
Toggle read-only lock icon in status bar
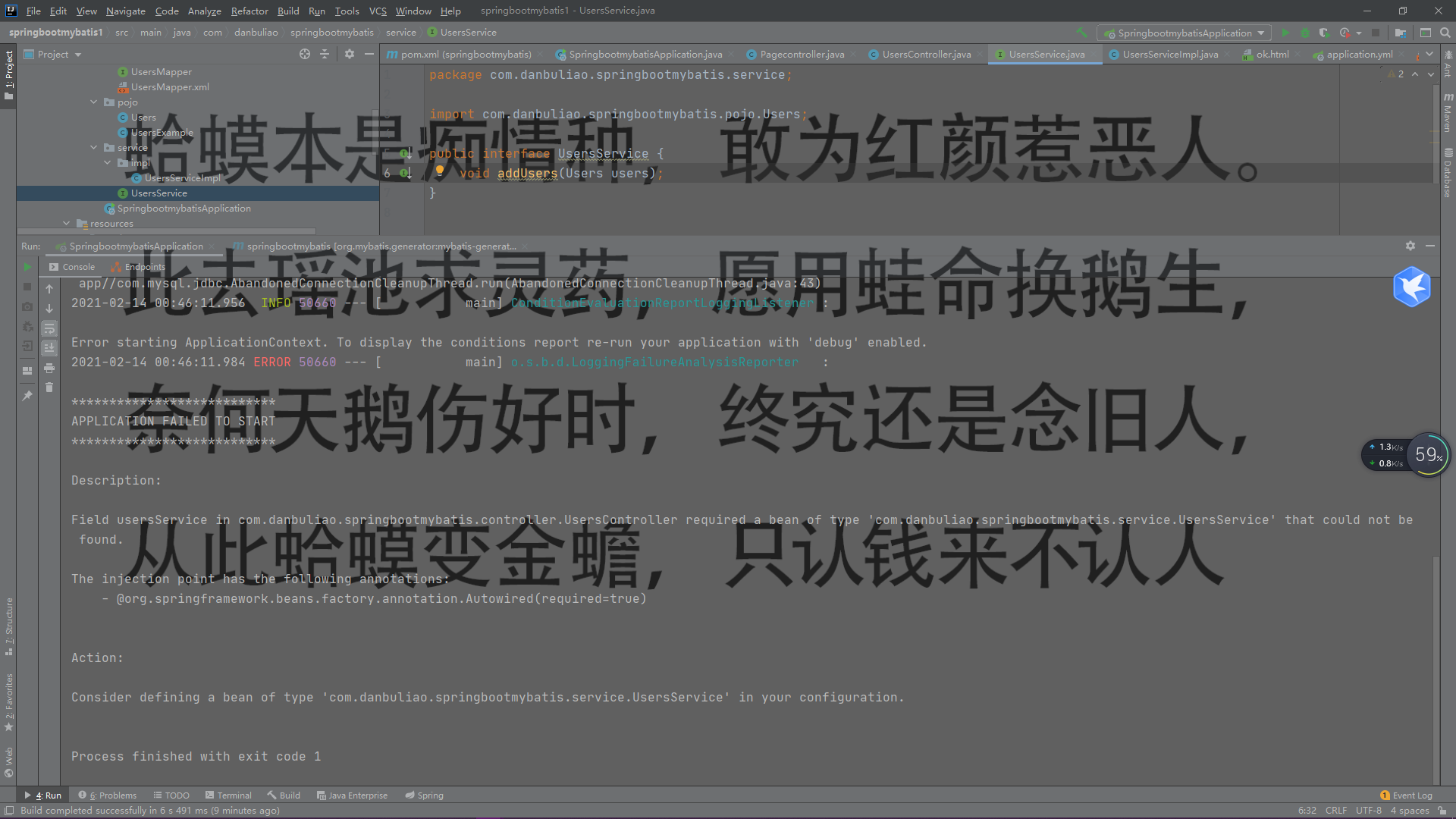tap(1442, 811)
